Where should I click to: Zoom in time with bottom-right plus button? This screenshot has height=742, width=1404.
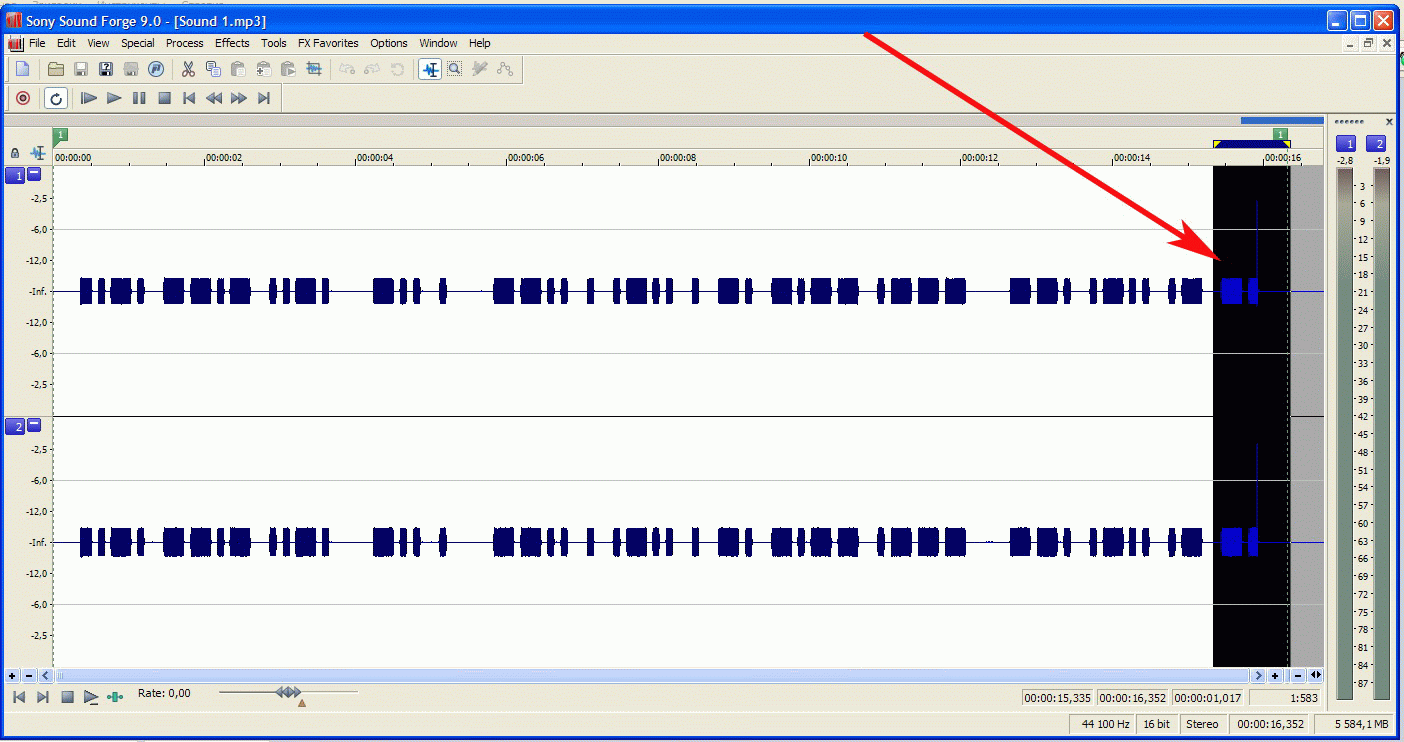(1275, 676)
